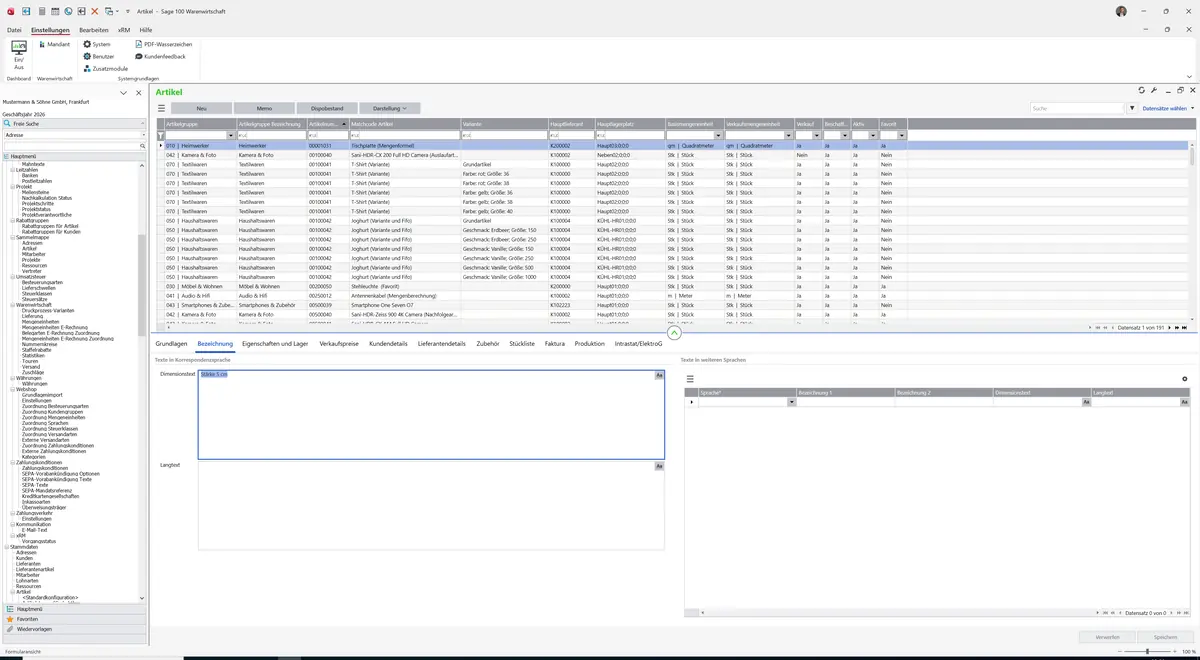Collapse the detail pane with round chevron

(674, 333)
